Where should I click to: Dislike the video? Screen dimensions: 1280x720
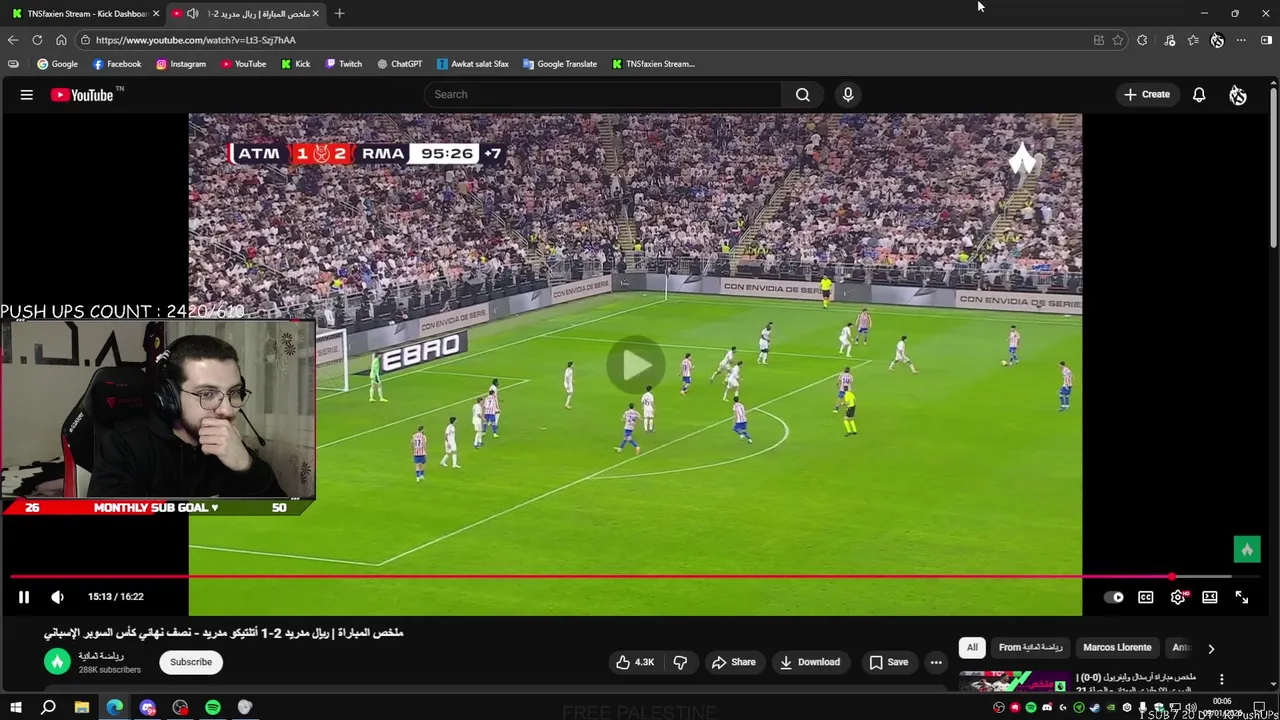click(x=680, y=662)
